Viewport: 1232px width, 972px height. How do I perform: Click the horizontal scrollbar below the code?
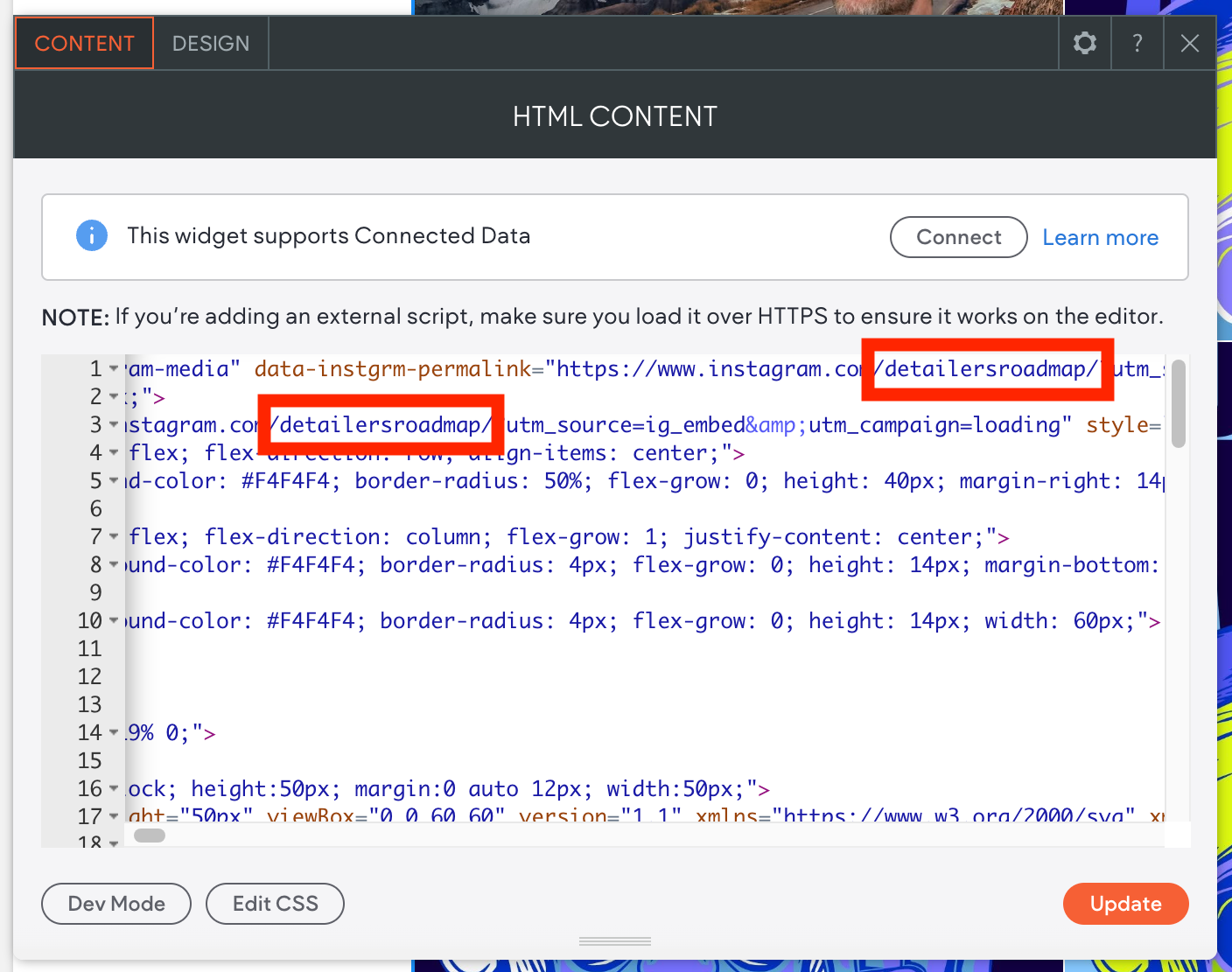(x=149, y=836)
